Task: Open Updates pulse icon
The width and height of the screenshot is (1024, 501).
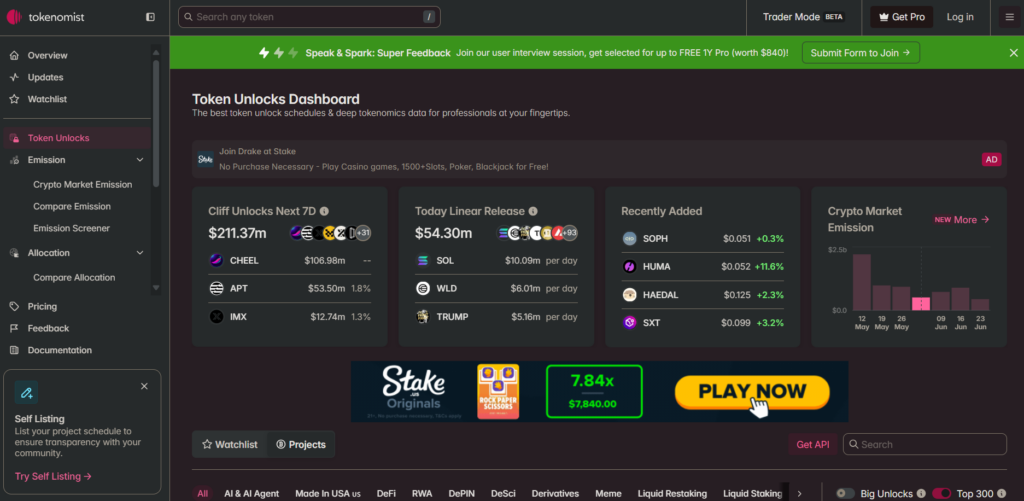Action: [14, 77]
